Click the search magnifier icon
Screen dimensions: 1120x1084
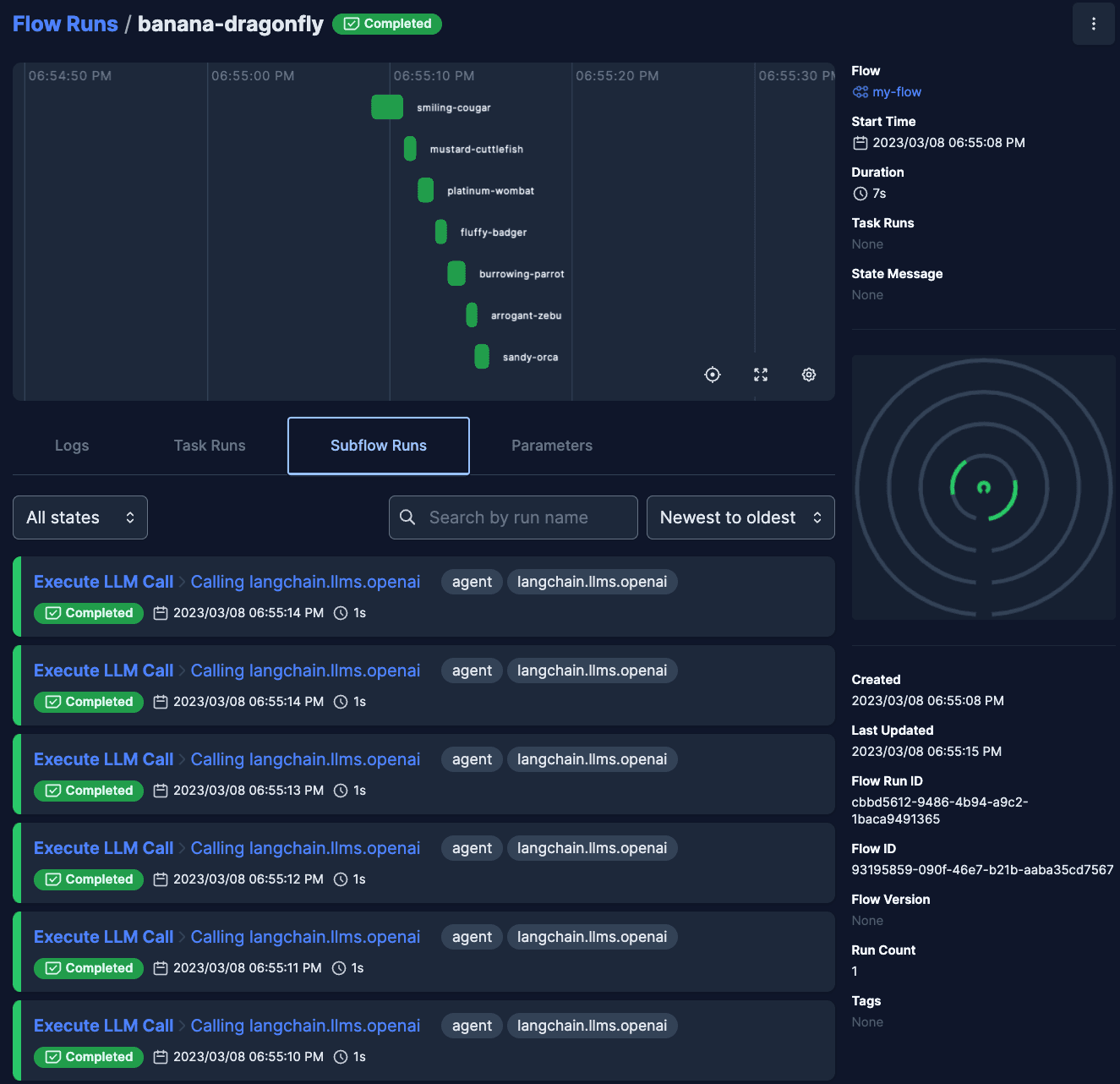pos(407,517)
